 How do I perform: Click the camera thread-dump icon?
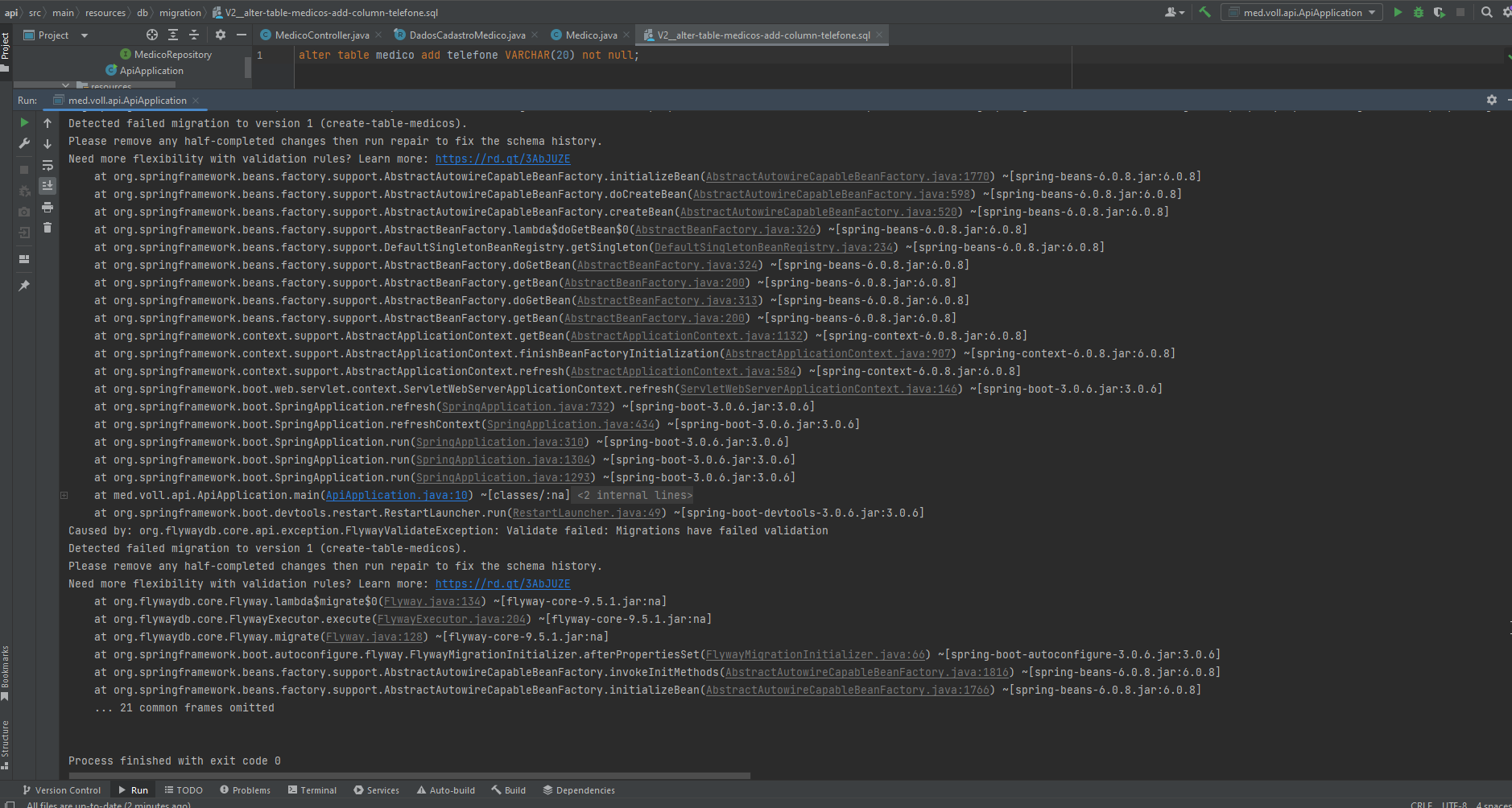coord(24,212)
